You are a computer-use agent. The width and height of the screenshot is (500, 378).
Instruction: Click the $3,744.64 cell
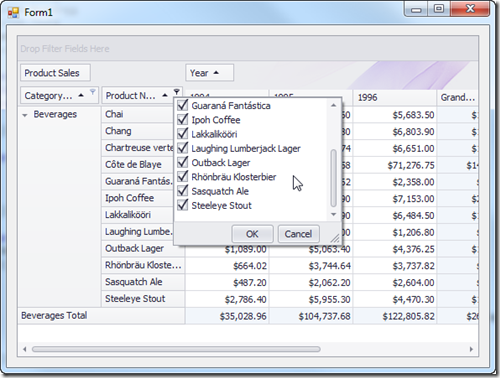311,266
